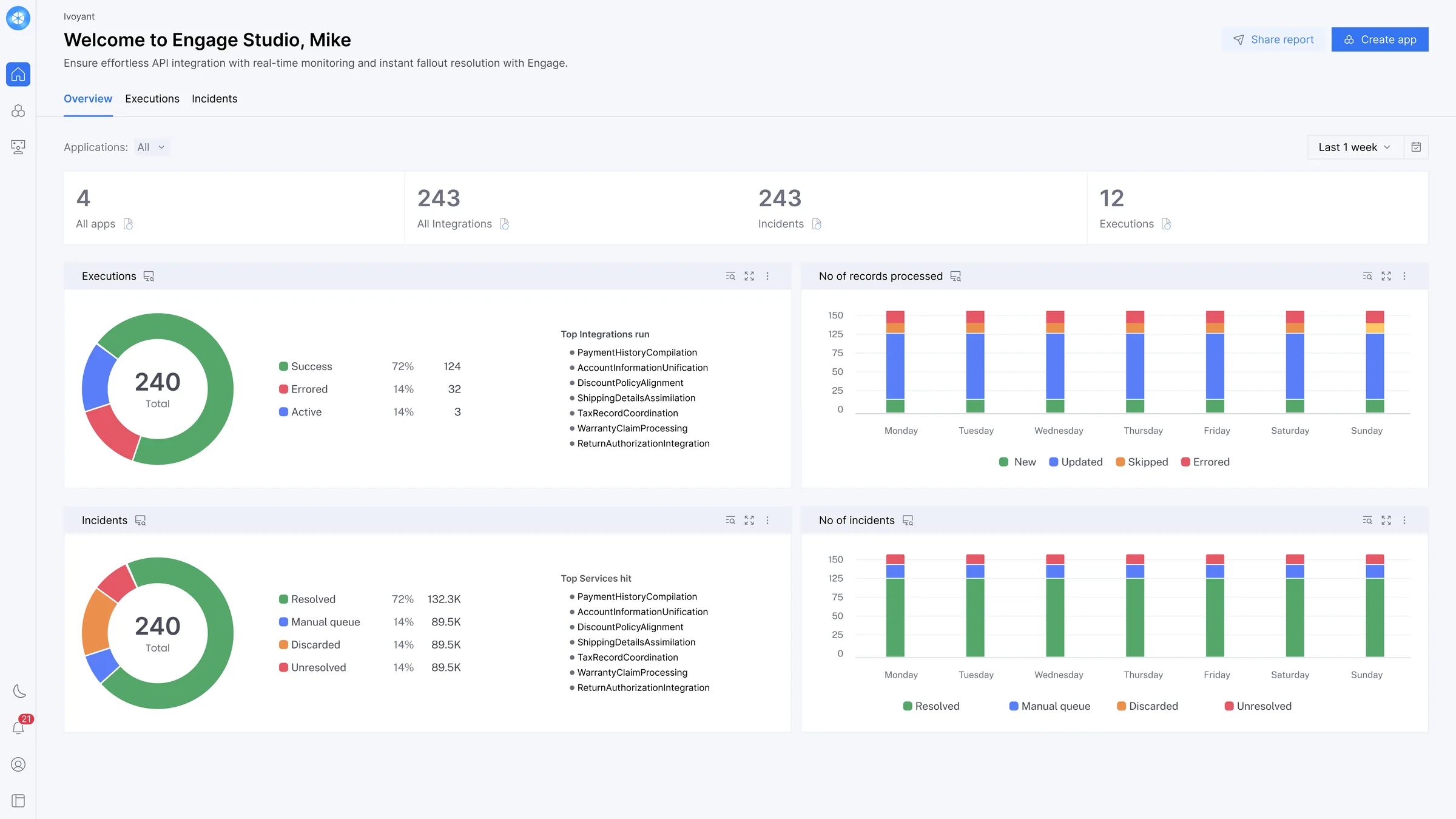Open the search filter icon in the Incidents panel
1456x819 pixels.
[730, 521]
